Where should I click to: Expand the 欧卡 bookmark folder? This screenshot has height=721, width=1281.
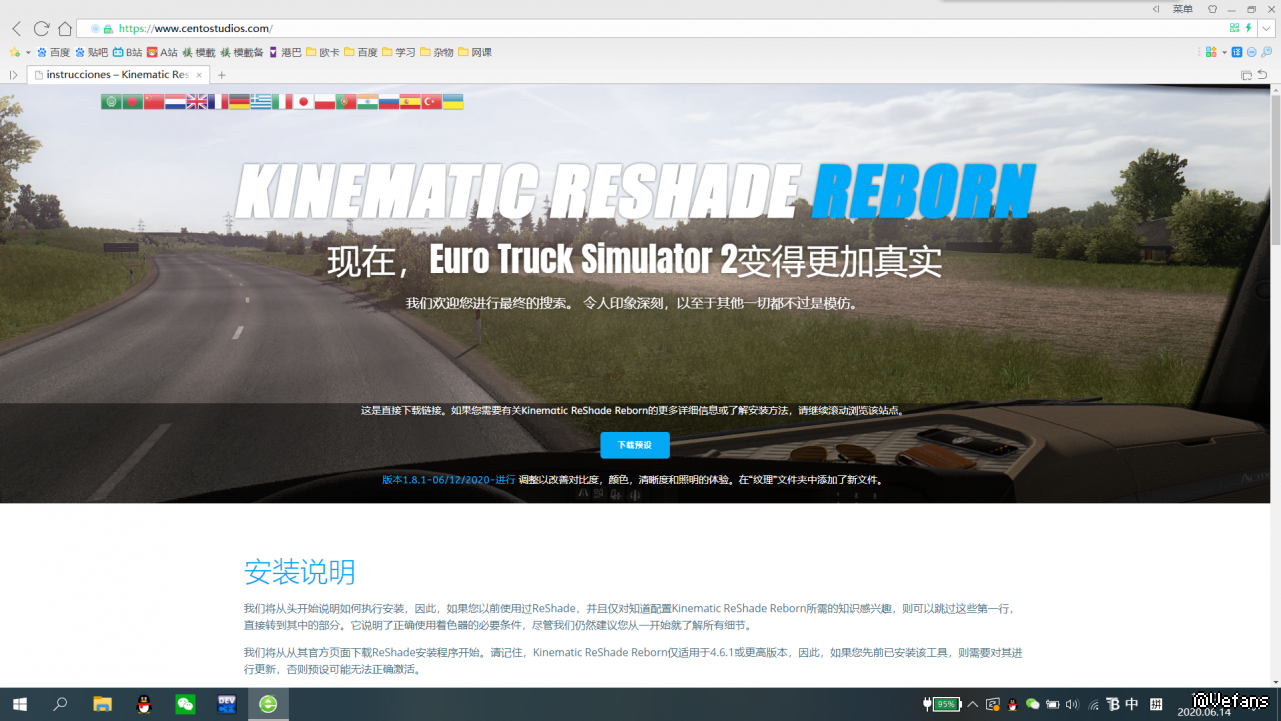tap(323, 52)
